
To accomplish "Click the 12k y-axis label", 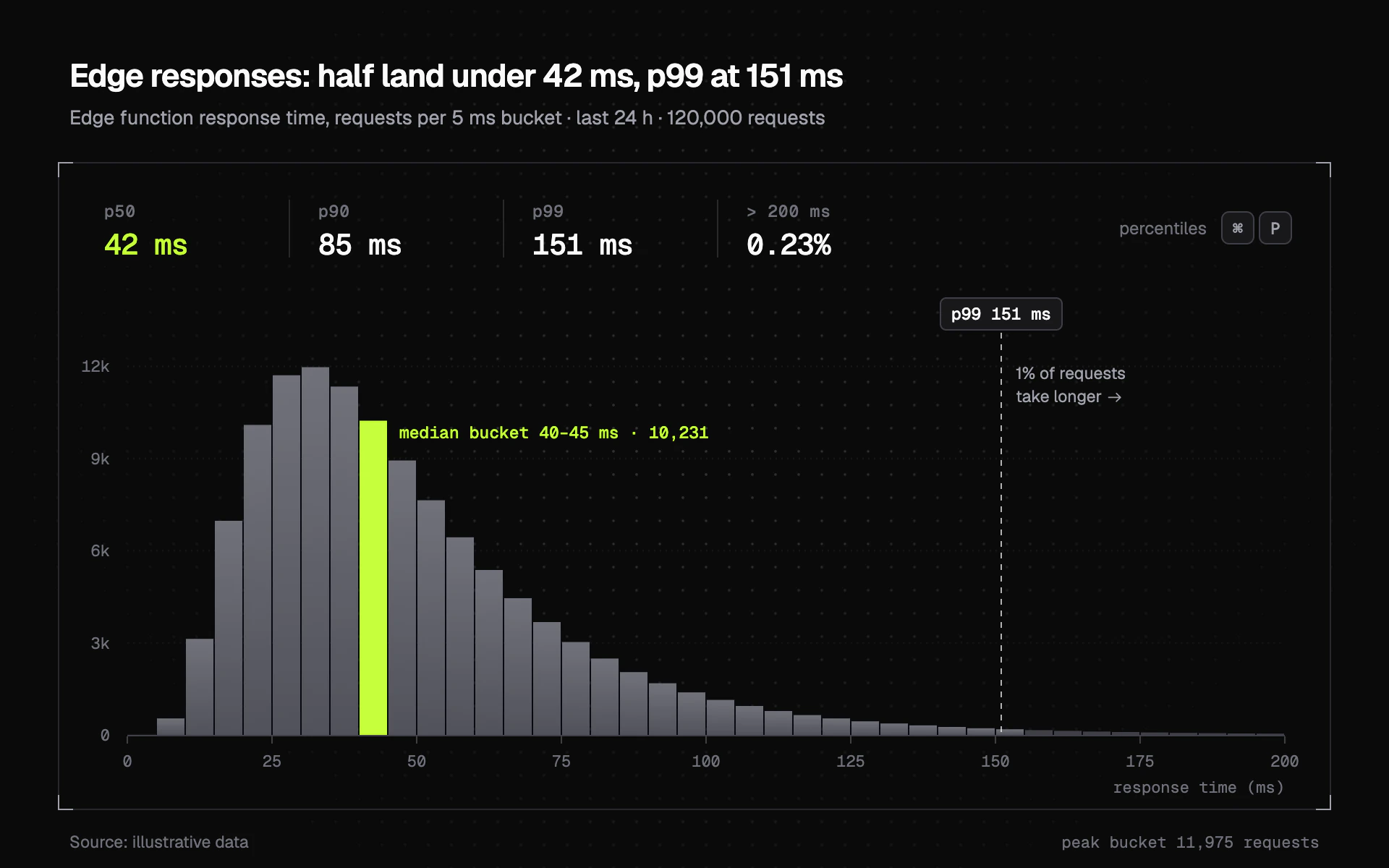I will (x=95, y=366).
